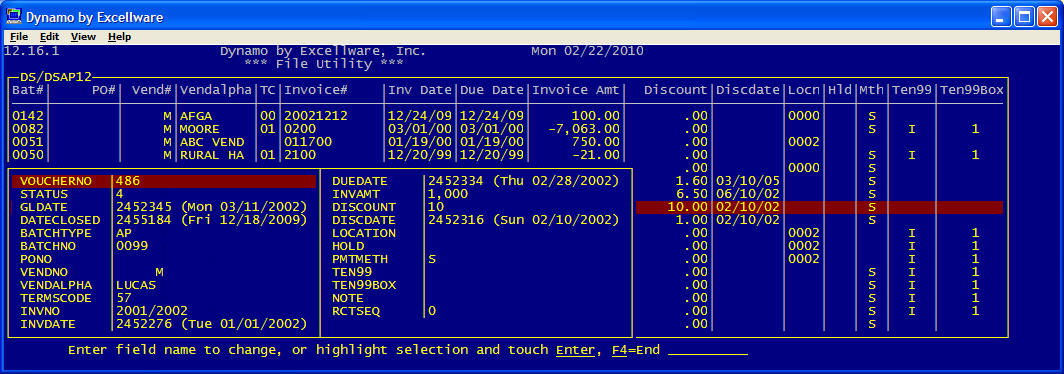Select the DUEDATE field name
1064x374 pixels.
point(359,181)
